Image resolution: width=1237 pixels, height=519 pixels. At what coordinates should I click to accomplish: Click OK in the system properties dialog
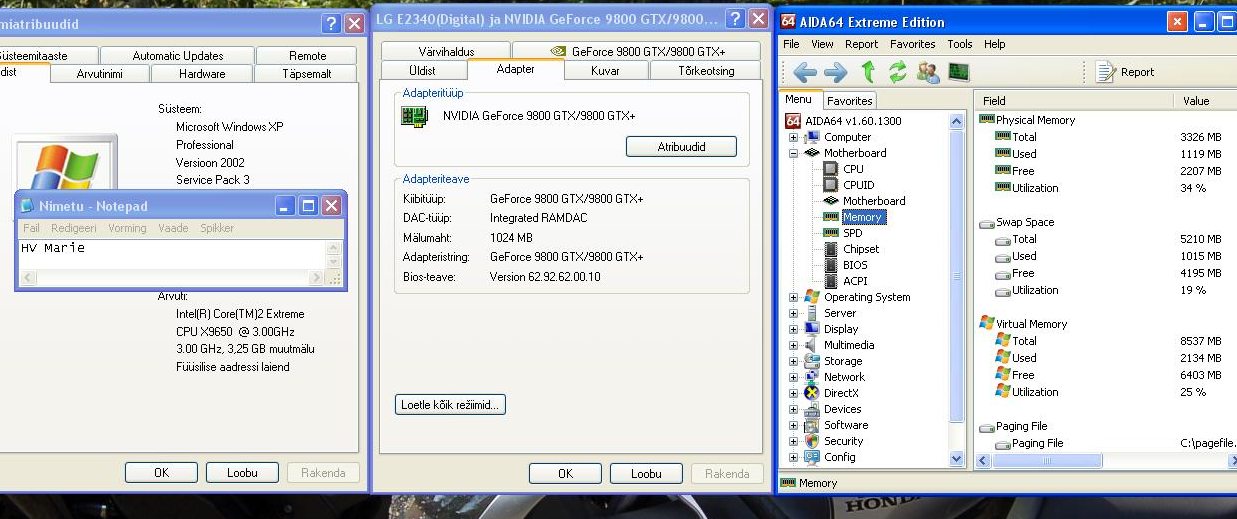pyautogui.click(x=161, y=473)
